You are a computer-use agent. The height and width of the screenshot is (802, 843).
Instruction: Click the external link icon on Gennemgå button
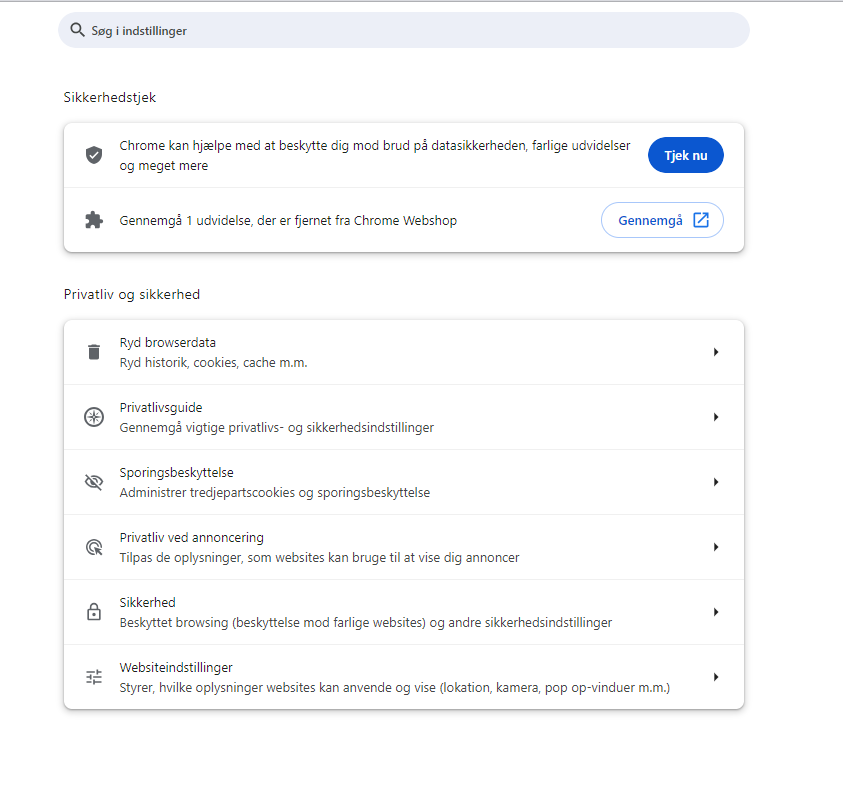pyautogui.click(x=700, y=219)
